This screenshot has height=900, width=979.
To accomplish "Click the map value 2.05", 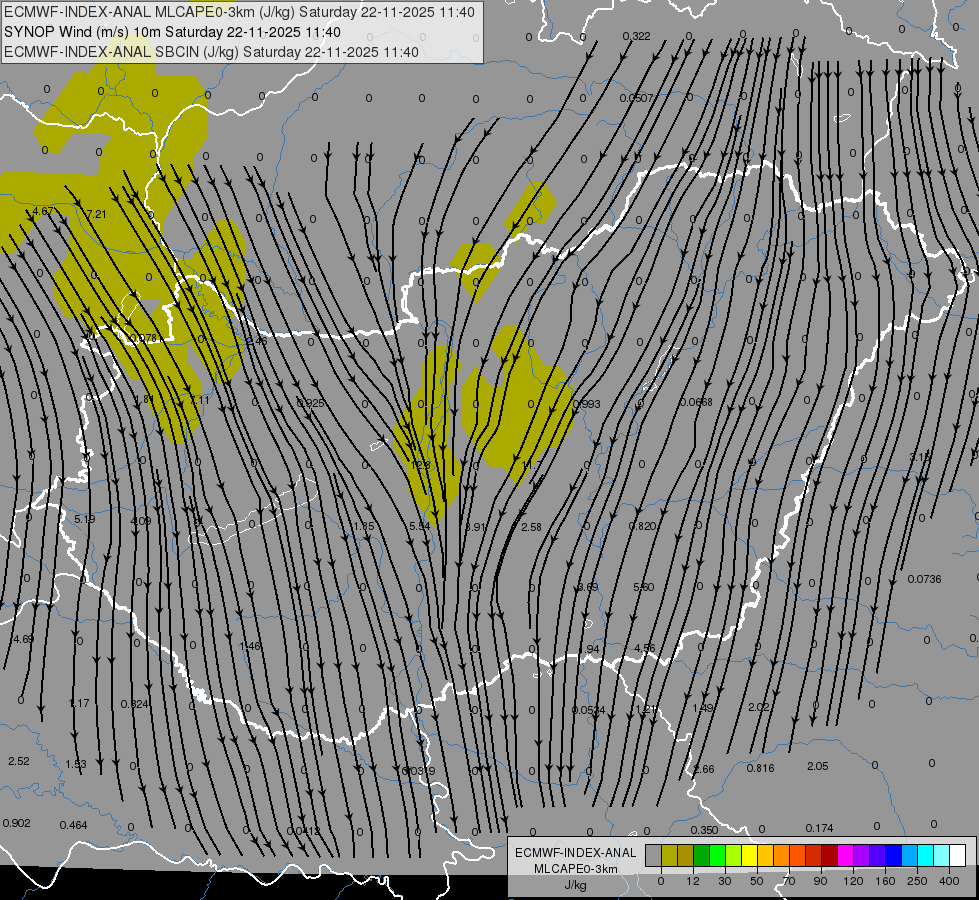I will [x=817, y=766].
